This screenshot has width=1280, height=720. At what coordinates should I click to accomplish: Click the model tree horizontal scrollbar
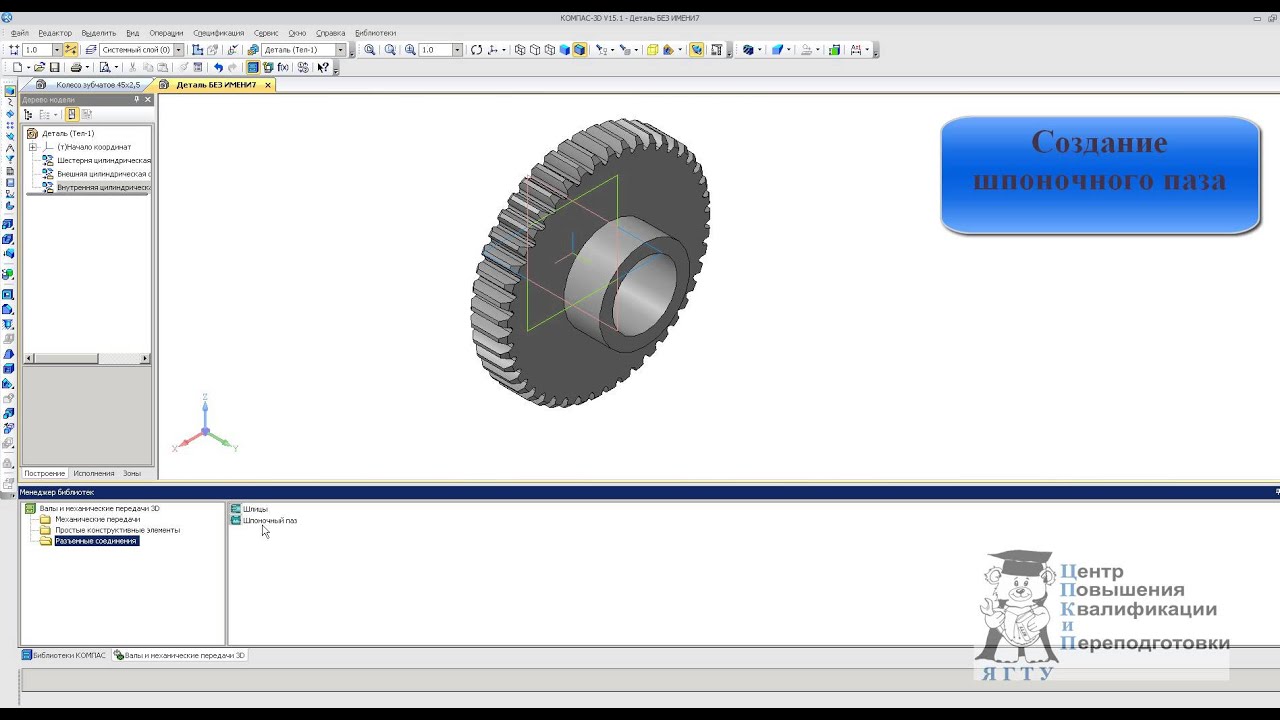tap(87, 358)
